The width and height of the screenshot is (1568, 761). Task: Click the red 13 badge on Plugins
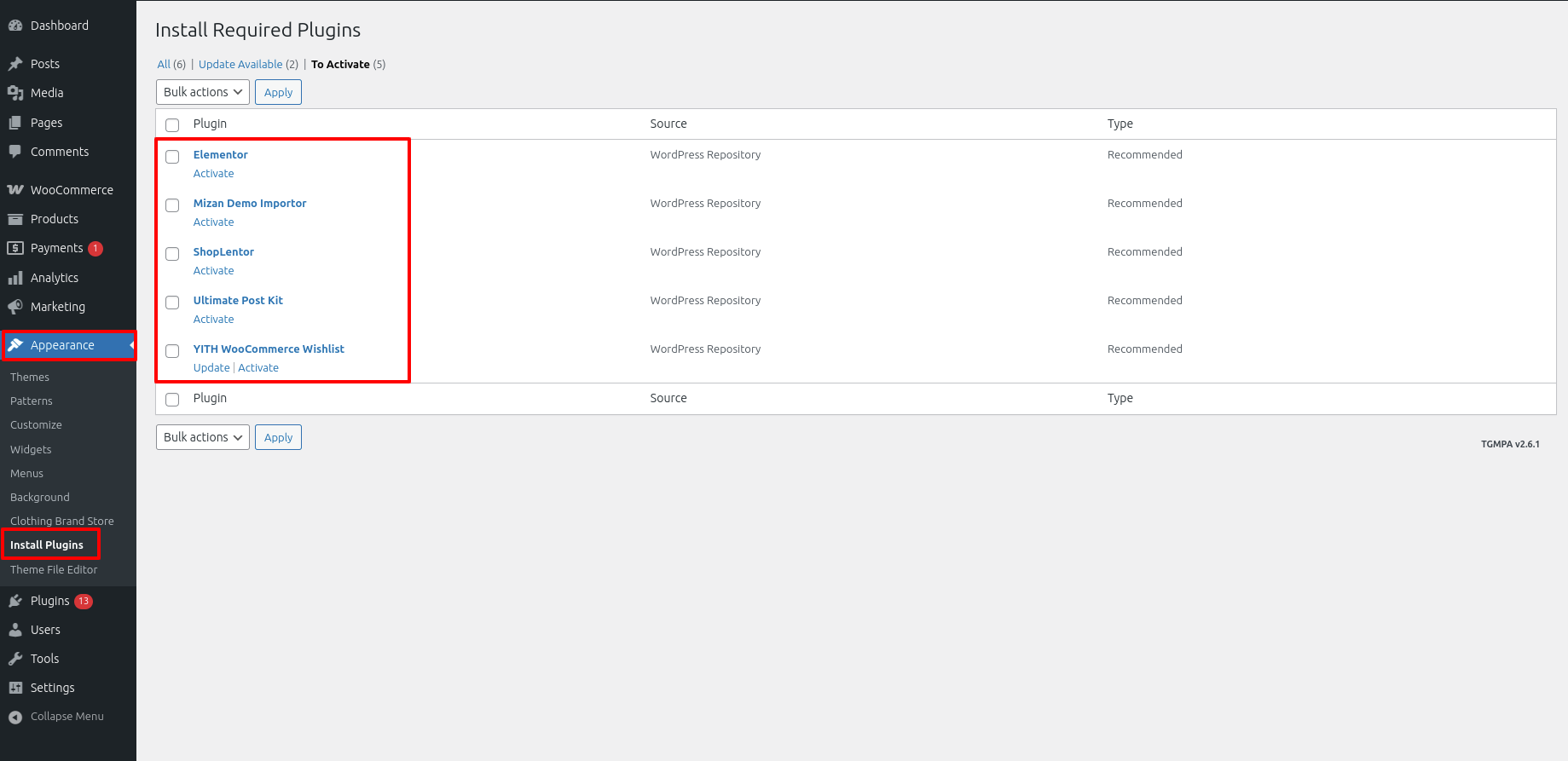tap(84, 601)
